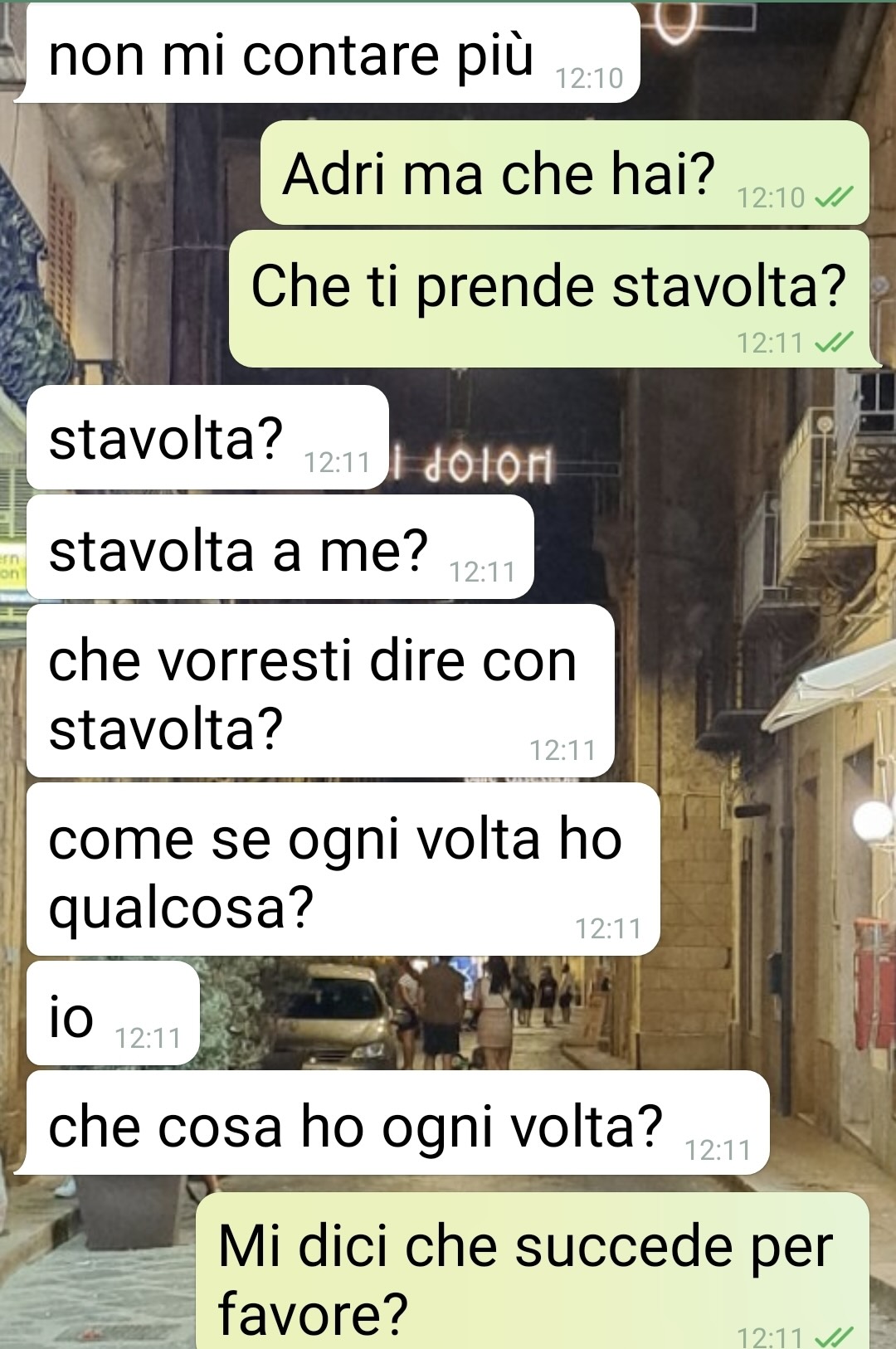Click the read ticks on 'Mi dici che succede' message
The height and width of the screenshot is (1349, 896).
tap(835, 1337)
